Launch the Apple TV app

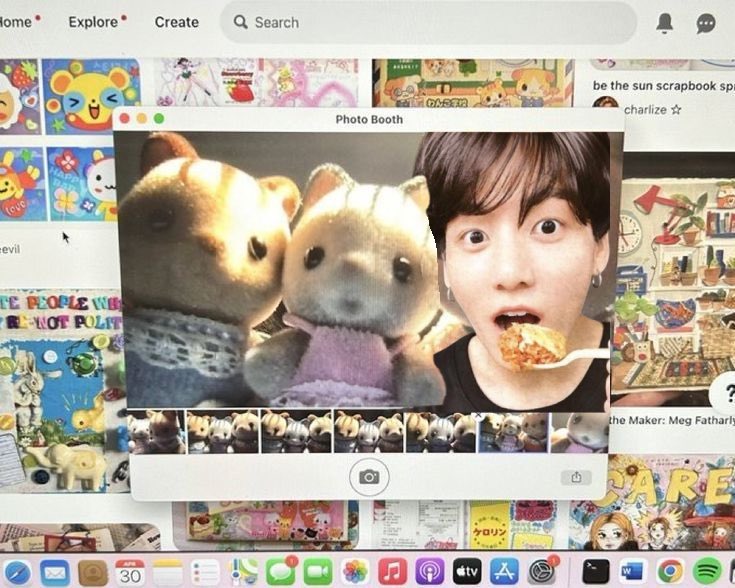point(467,573)
